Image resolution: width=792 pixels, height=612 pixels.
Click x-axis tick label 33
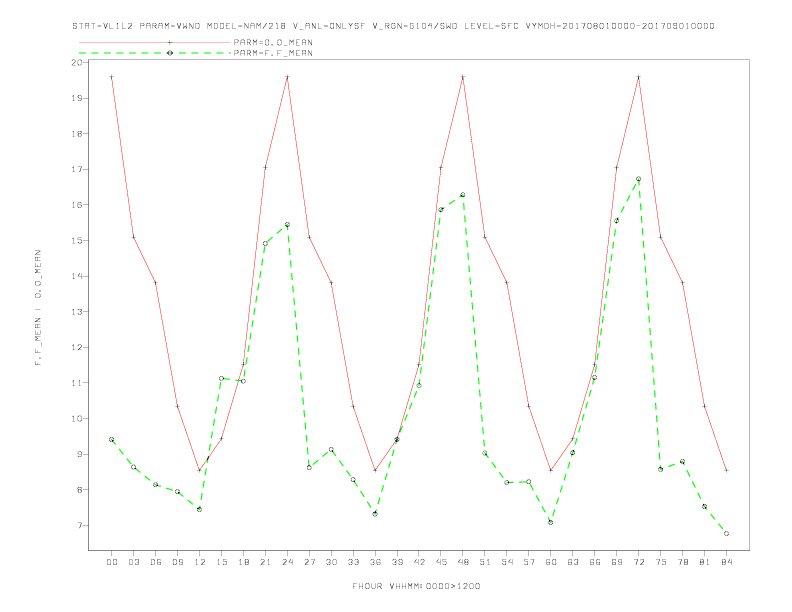353,562
